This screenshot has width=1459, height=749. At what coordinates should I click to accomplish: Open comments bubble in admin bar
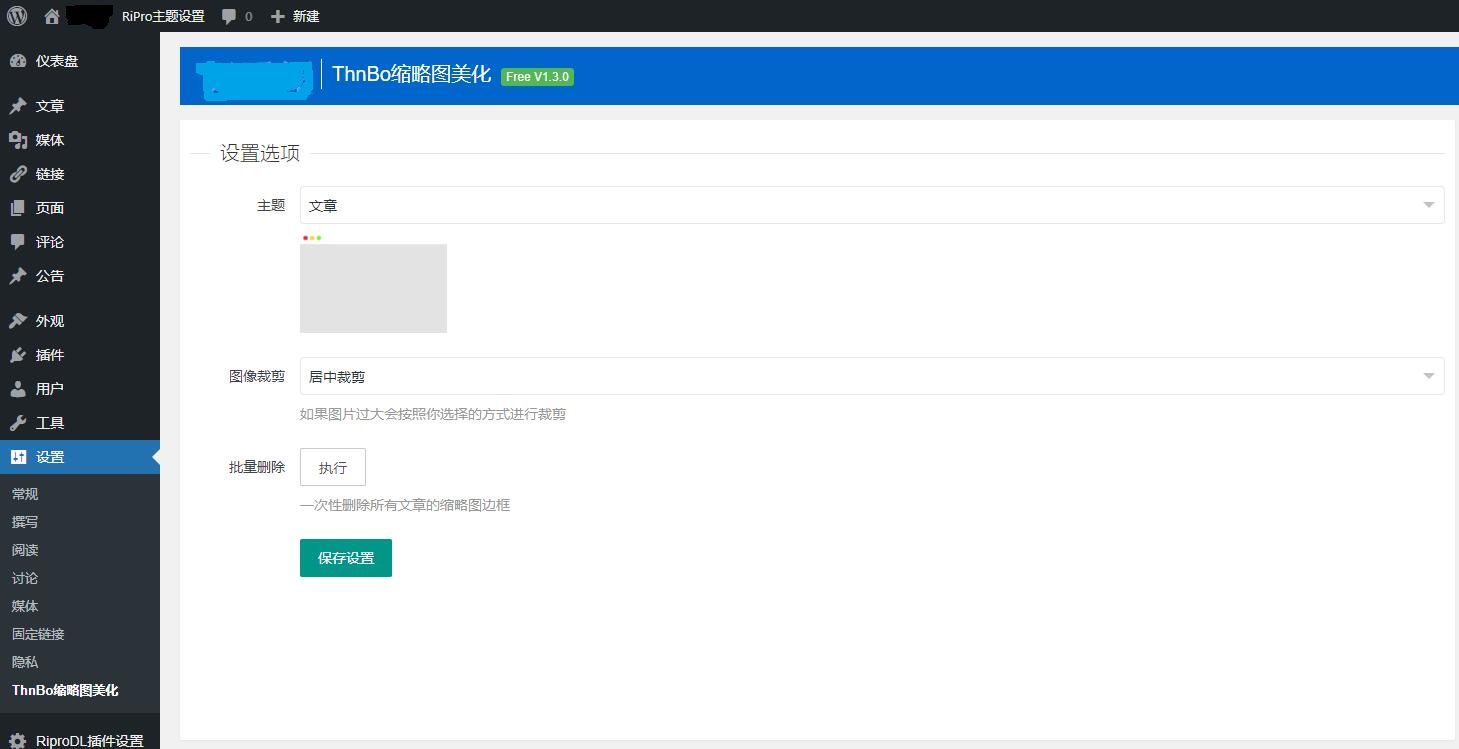click(229, 17)
